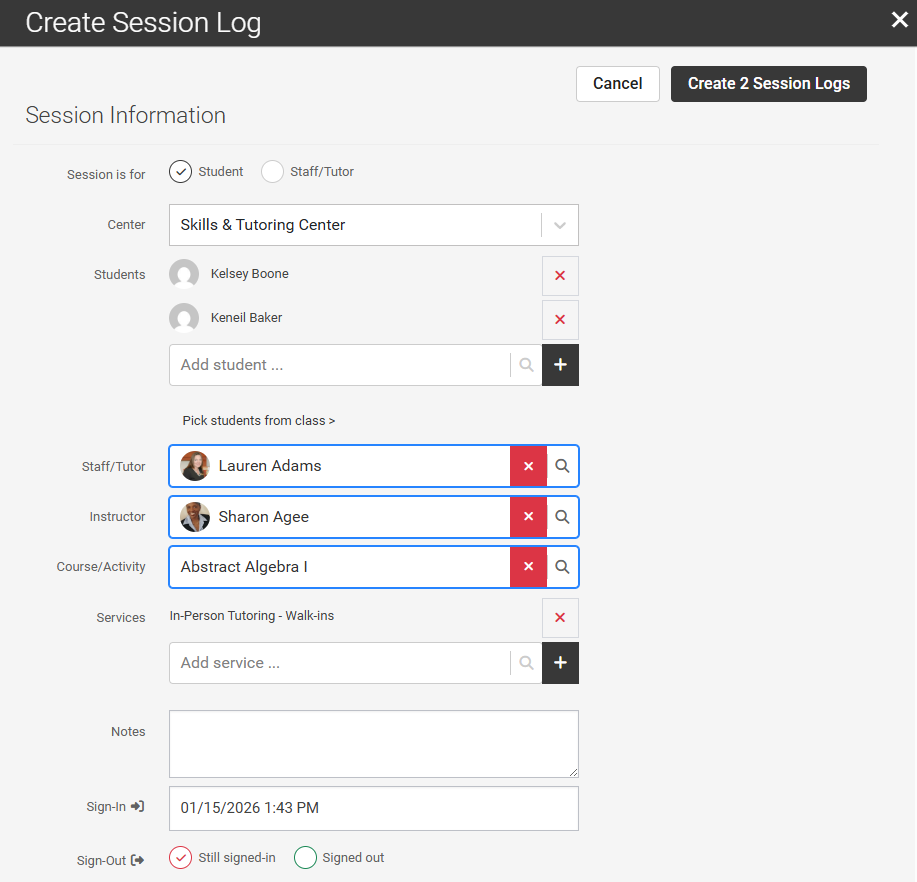Select the Student radio option

click(180, 172)
